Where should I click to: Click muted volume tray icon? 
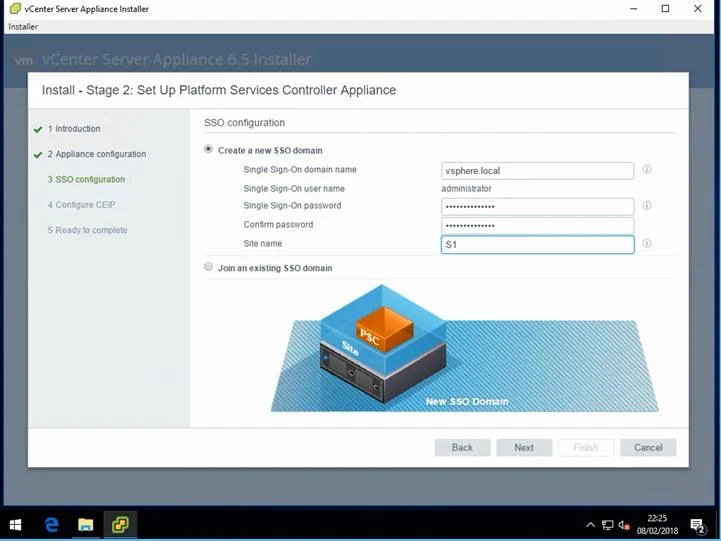tap(624, 525)
